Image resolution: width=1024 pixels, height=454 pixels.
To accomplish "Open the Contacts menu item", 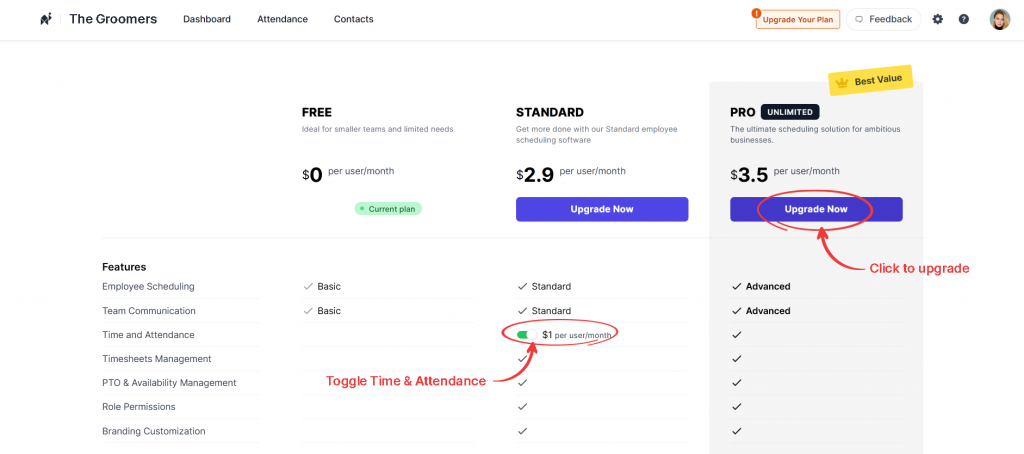I will [x=353, y=20].
